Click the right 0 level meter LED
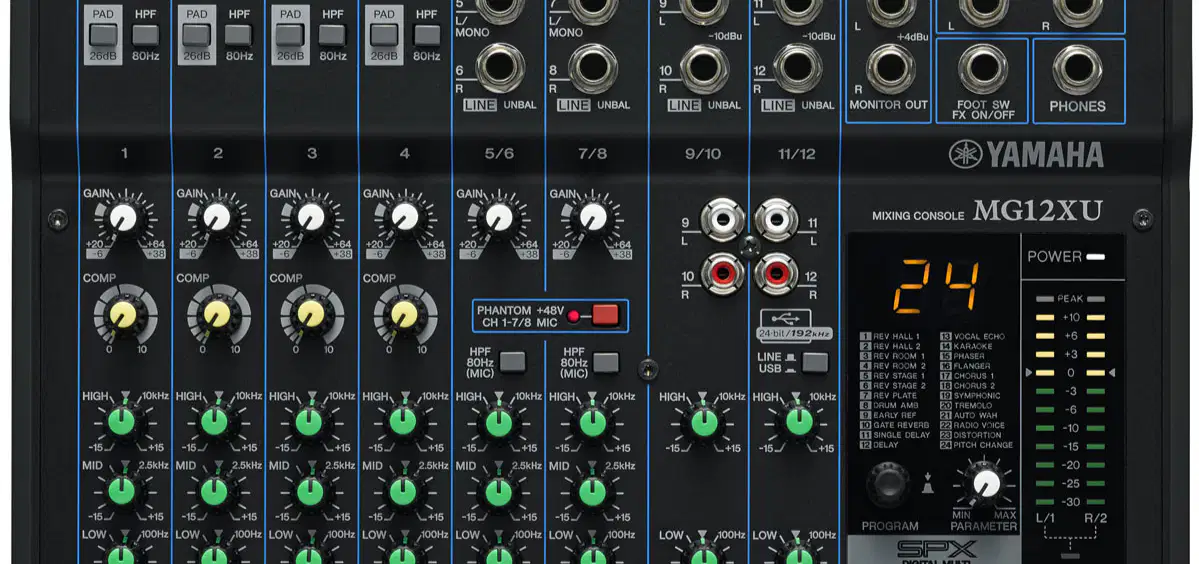Image resolution: width=1199 pixels, height=564 pixels. (x=1096, y=372)
